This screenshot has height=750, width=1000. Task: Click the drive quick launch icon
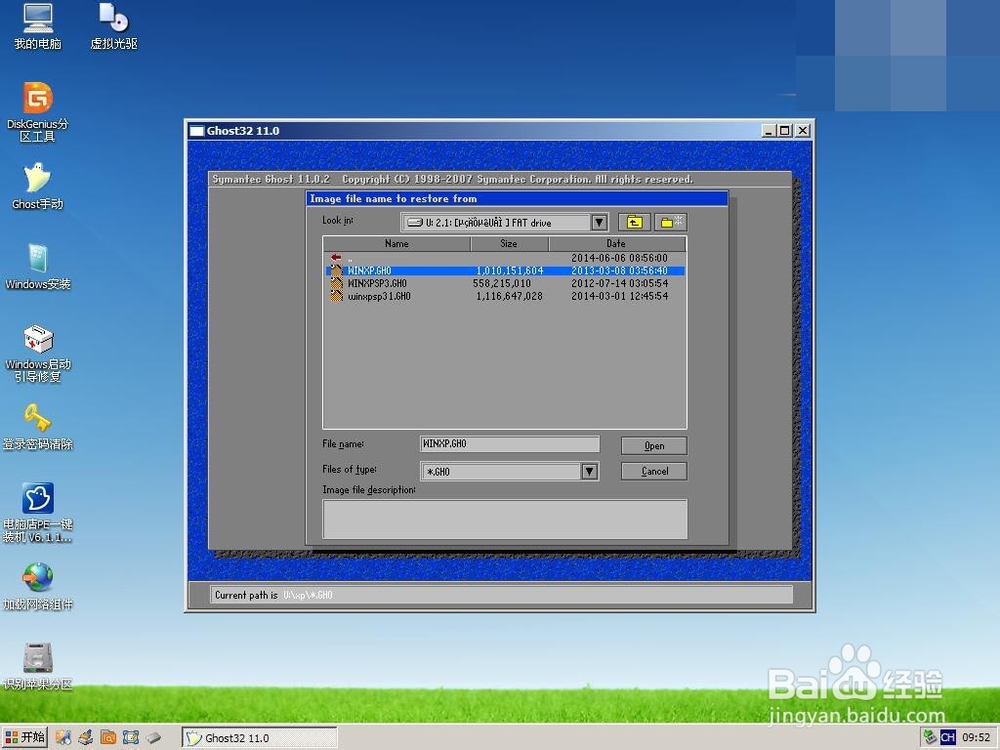(x=154, y=738)
